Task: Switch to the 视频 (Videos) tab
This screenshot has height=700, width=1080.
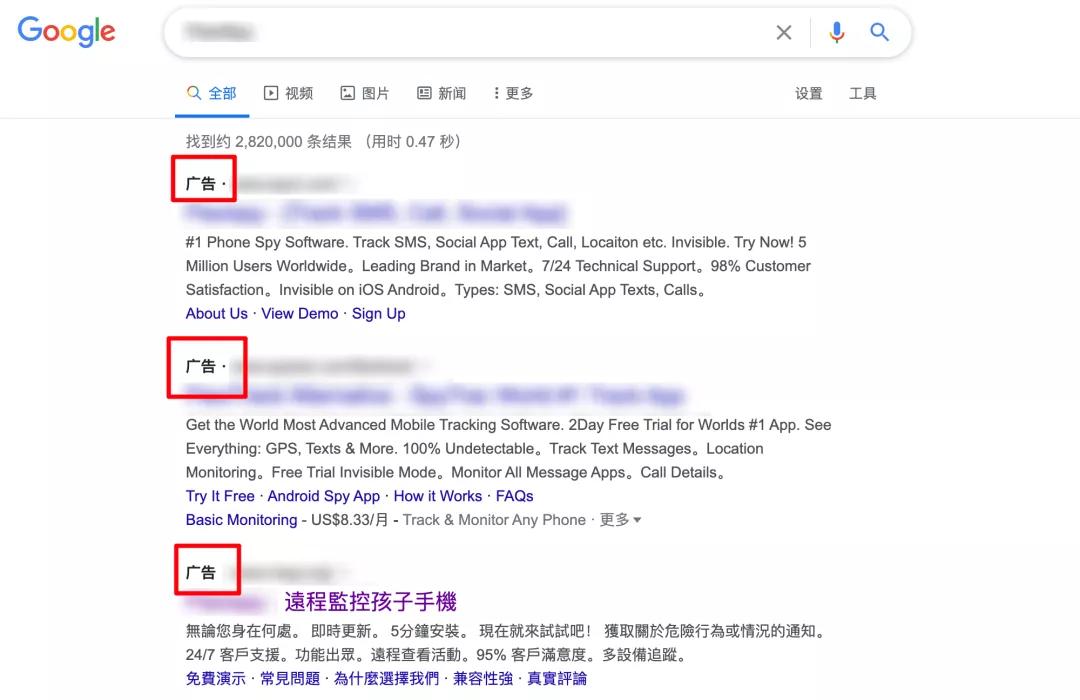Action: click(x=289, y=92)
